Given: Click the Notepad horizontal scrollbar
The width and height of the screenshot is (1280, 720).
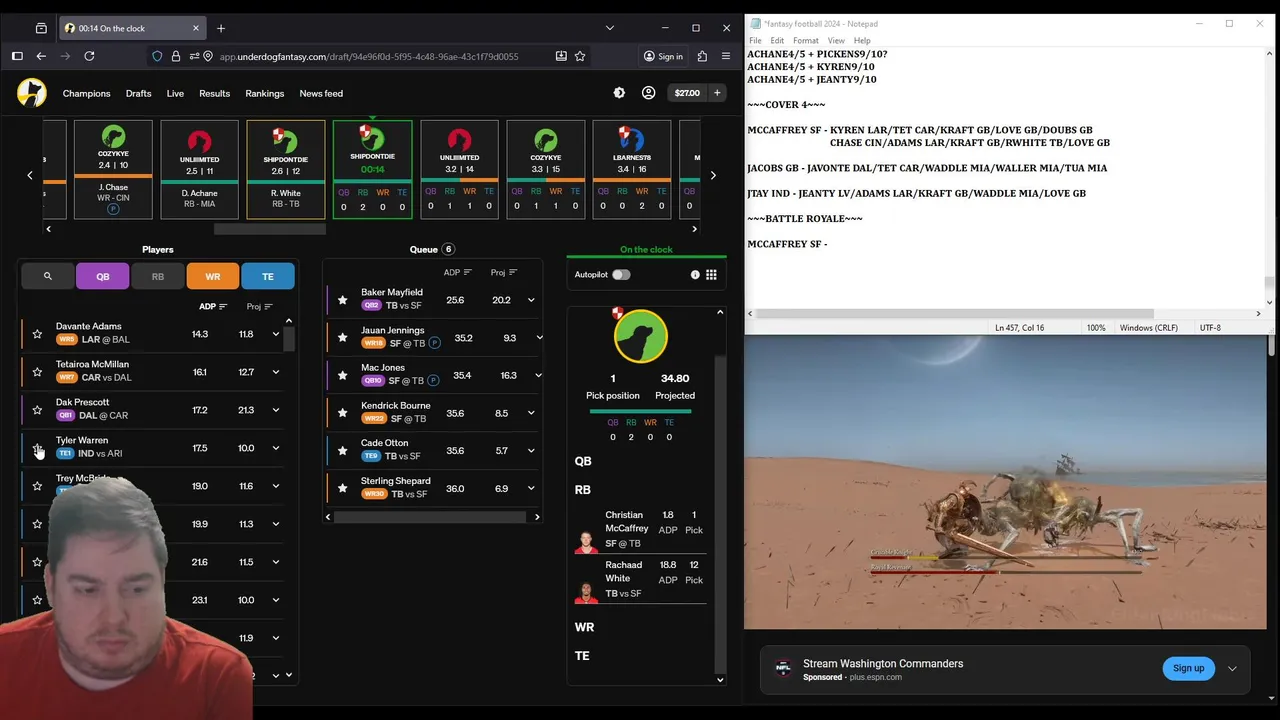Looking at the screenshot, I should [x=955, y=314].
